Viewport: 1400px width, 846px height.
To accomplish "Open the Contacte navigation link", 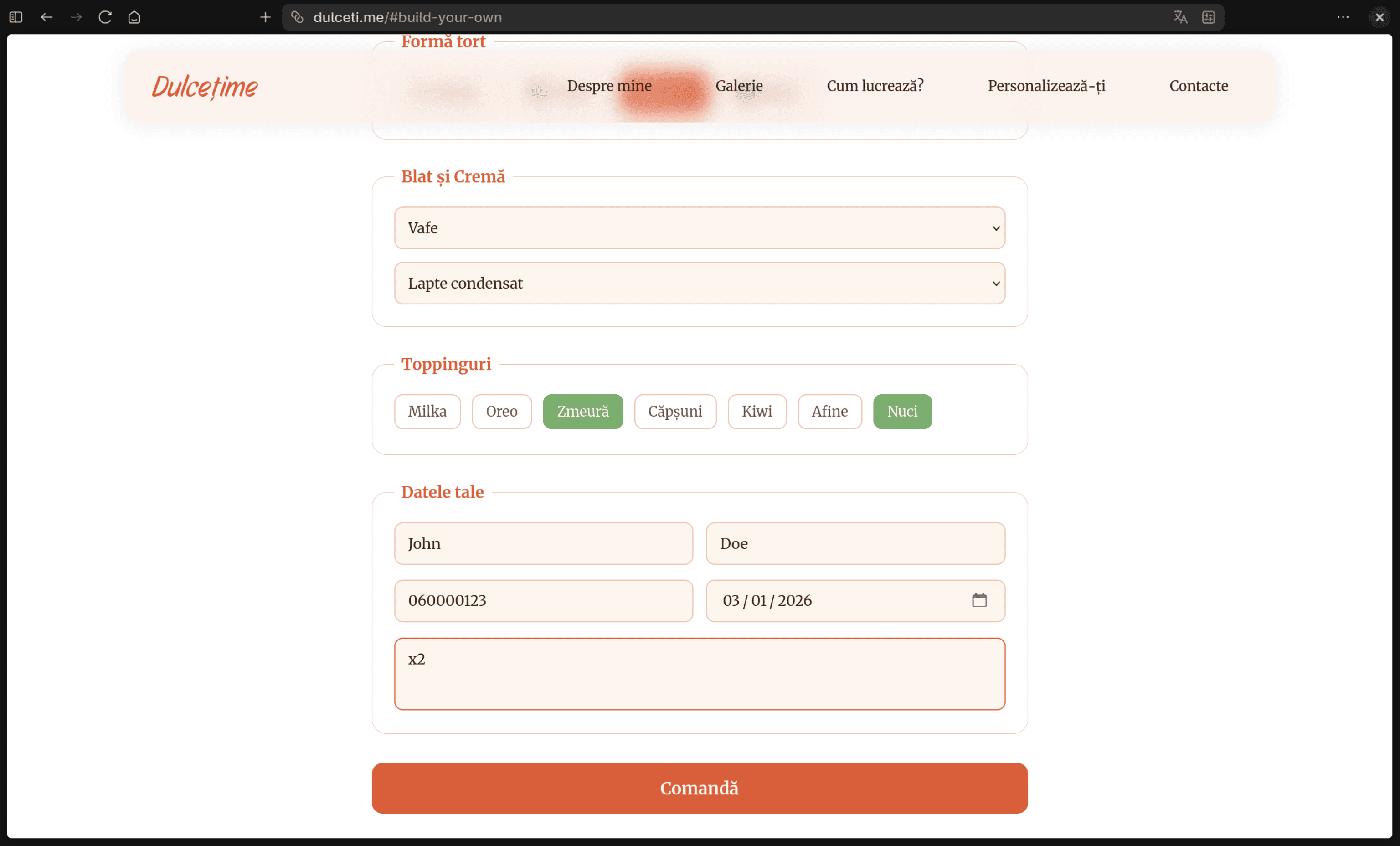I will coord(1198,86).
